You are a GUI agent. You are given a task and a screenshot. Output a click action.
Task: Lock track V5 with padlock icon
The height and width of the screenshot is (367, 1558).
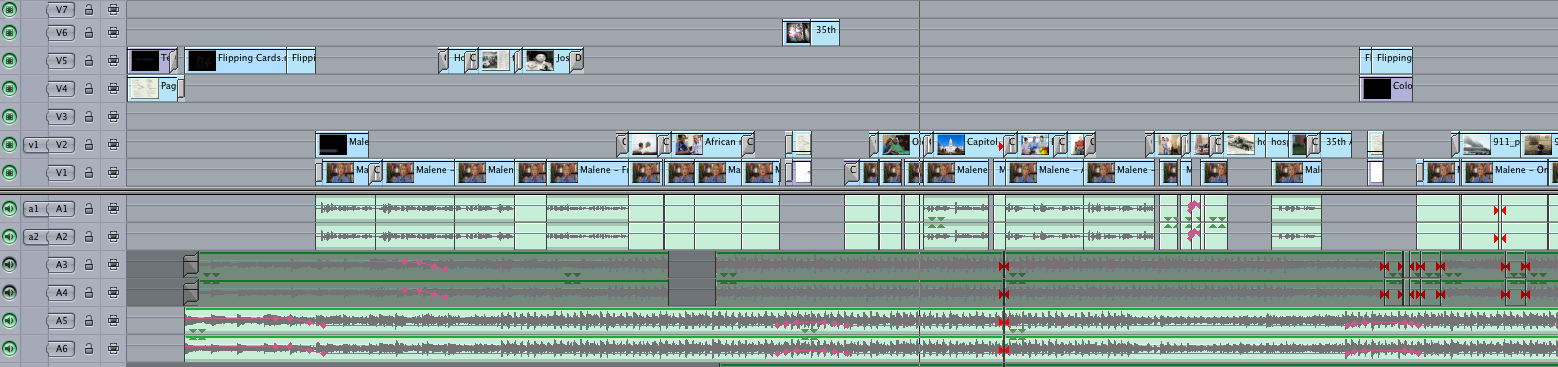click(89, 61)
